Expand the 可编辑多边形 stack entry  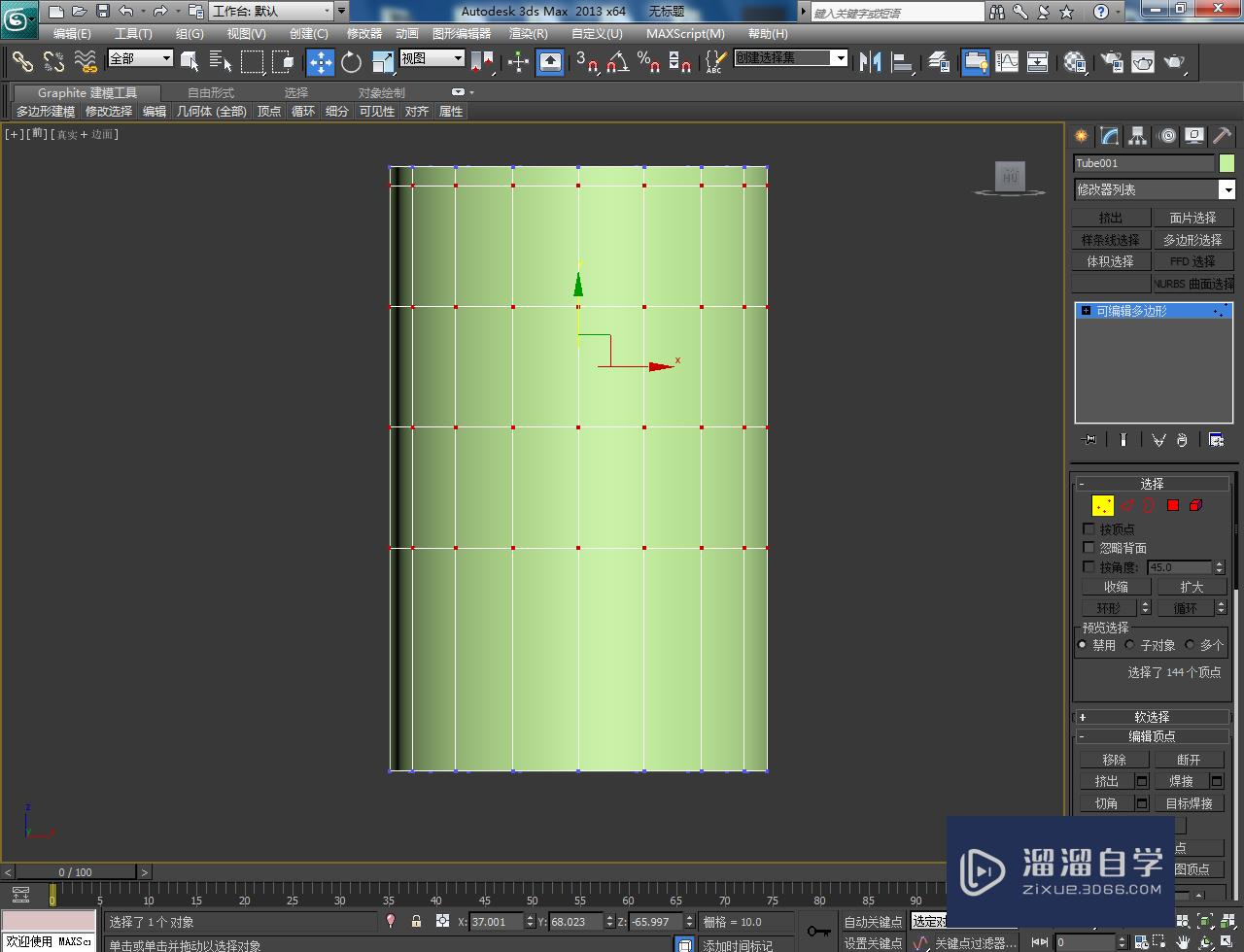tap(1086, 311)
